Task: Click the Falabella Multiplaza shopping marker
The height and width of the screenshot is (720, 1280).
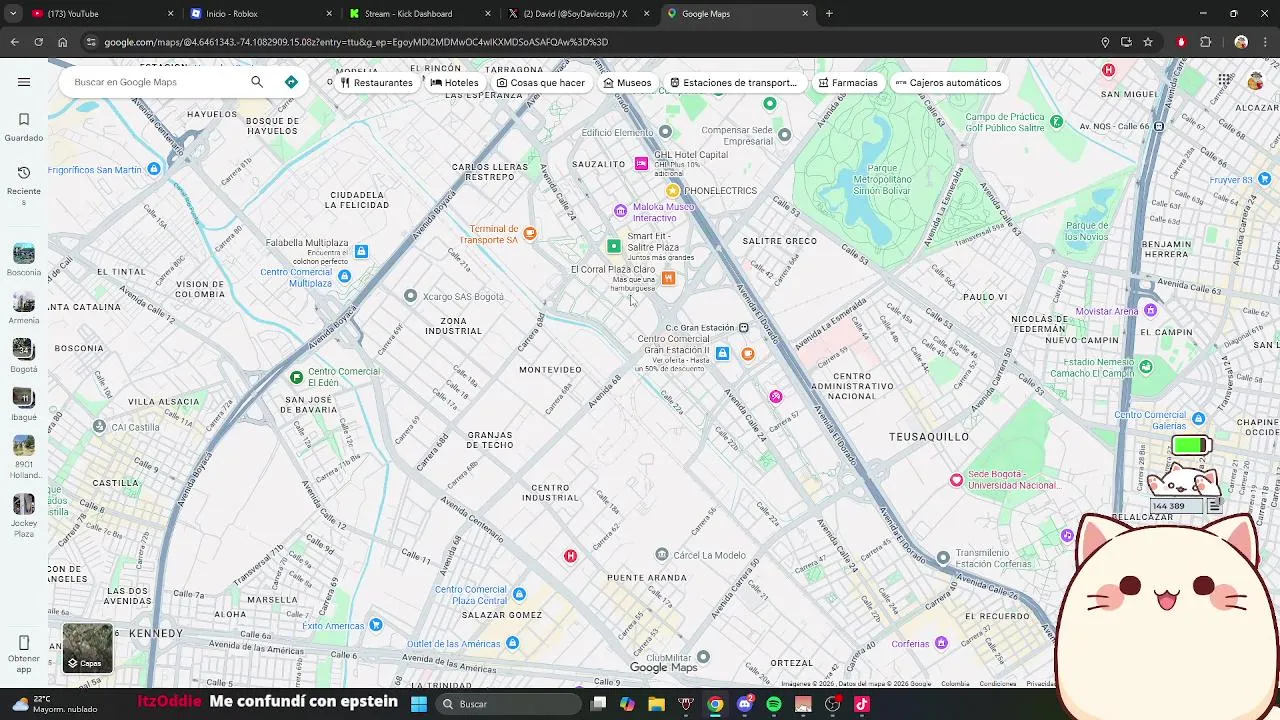Action: click(361, 251)
